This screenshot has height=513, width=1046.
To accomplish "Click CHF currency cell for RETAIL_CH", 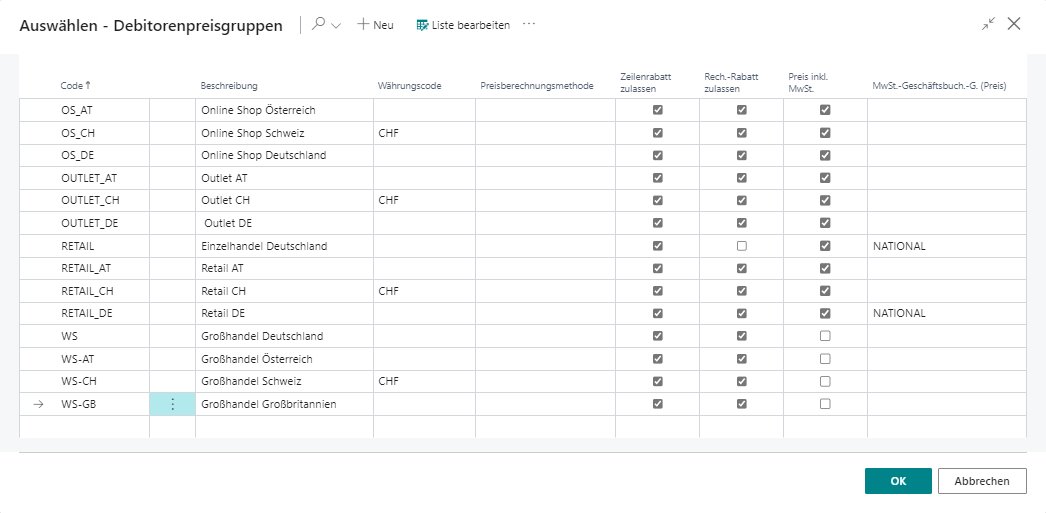I will pyautogui.click(x=391, y=291).
